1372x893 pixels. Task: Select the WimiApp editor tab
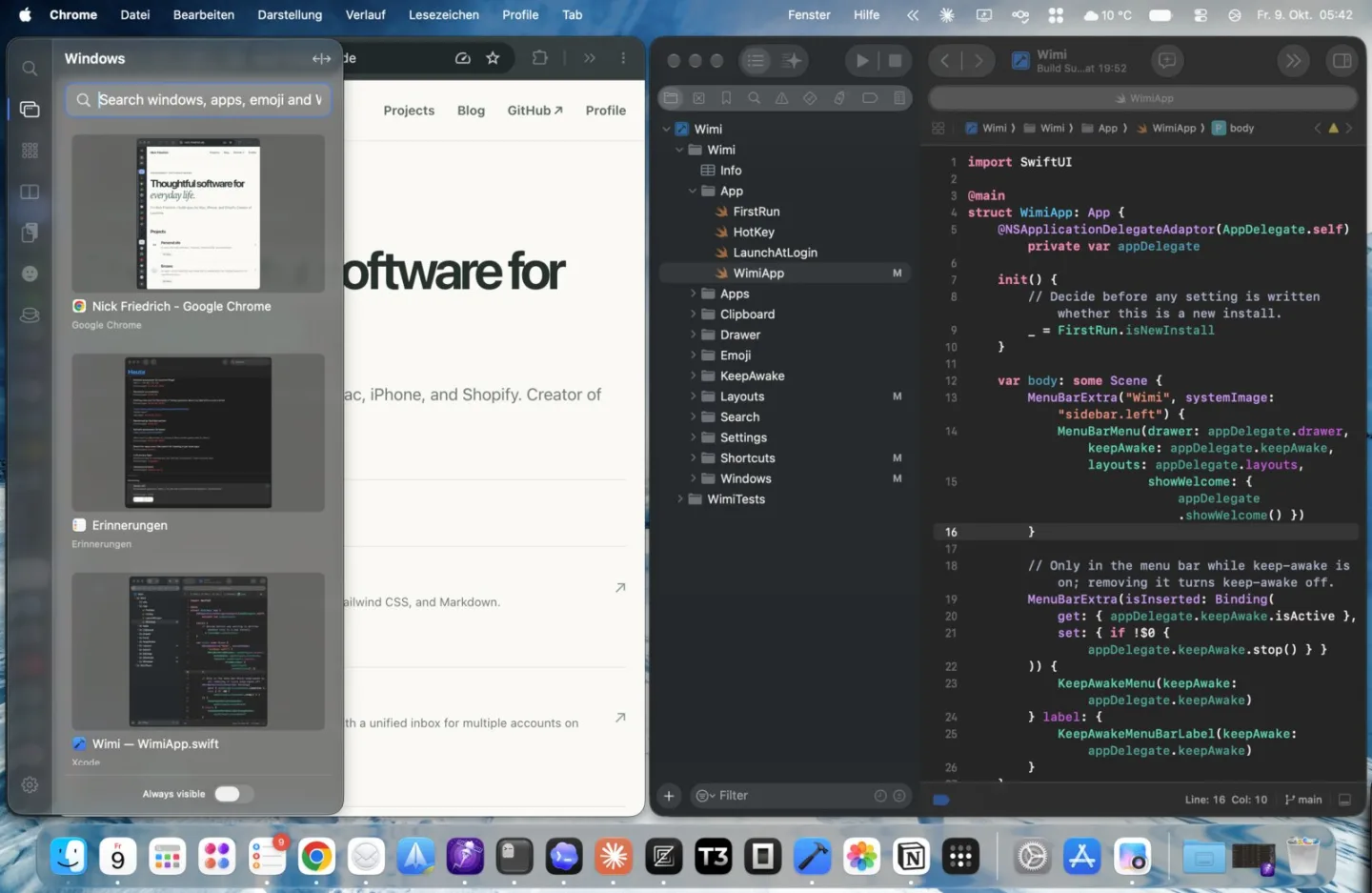point(1143,98)
